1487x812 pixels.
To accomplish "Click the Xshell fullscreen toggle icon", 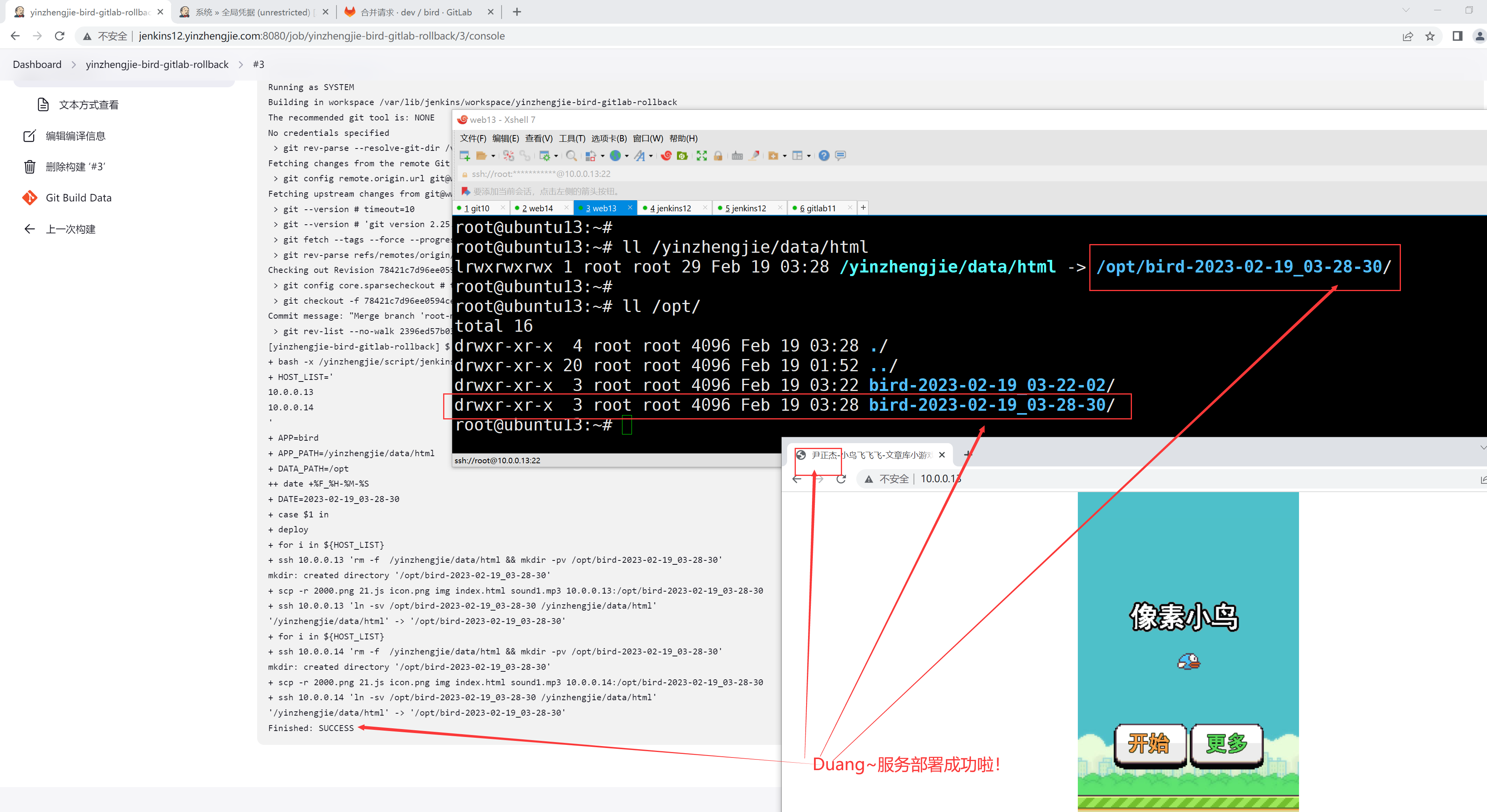I will tap(701, 156).
